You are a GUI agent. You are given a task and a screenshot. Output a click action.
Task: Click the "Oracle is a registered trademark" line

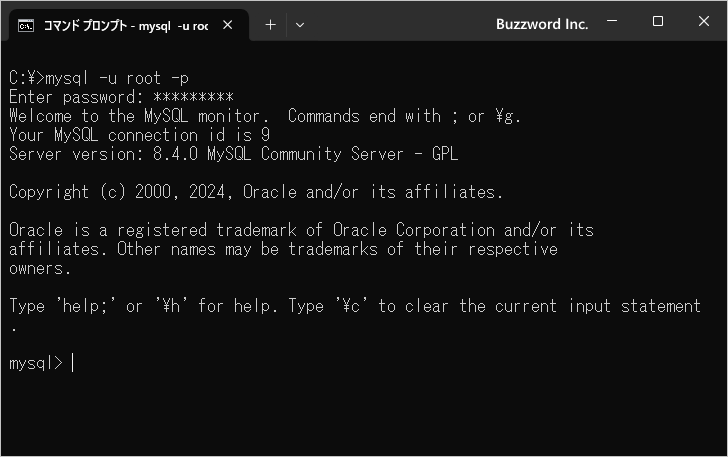point(301,230)
